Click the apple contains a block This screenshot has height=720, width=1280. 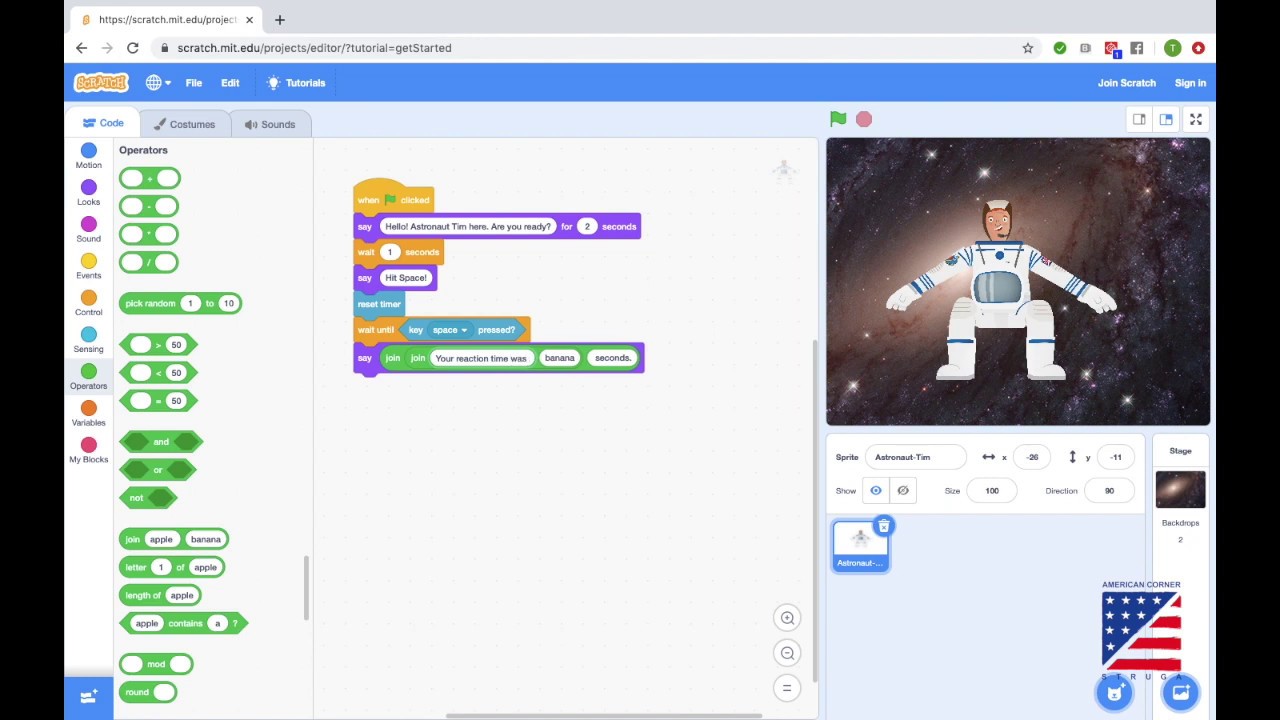pyautogui.click(x=185, y=624)
